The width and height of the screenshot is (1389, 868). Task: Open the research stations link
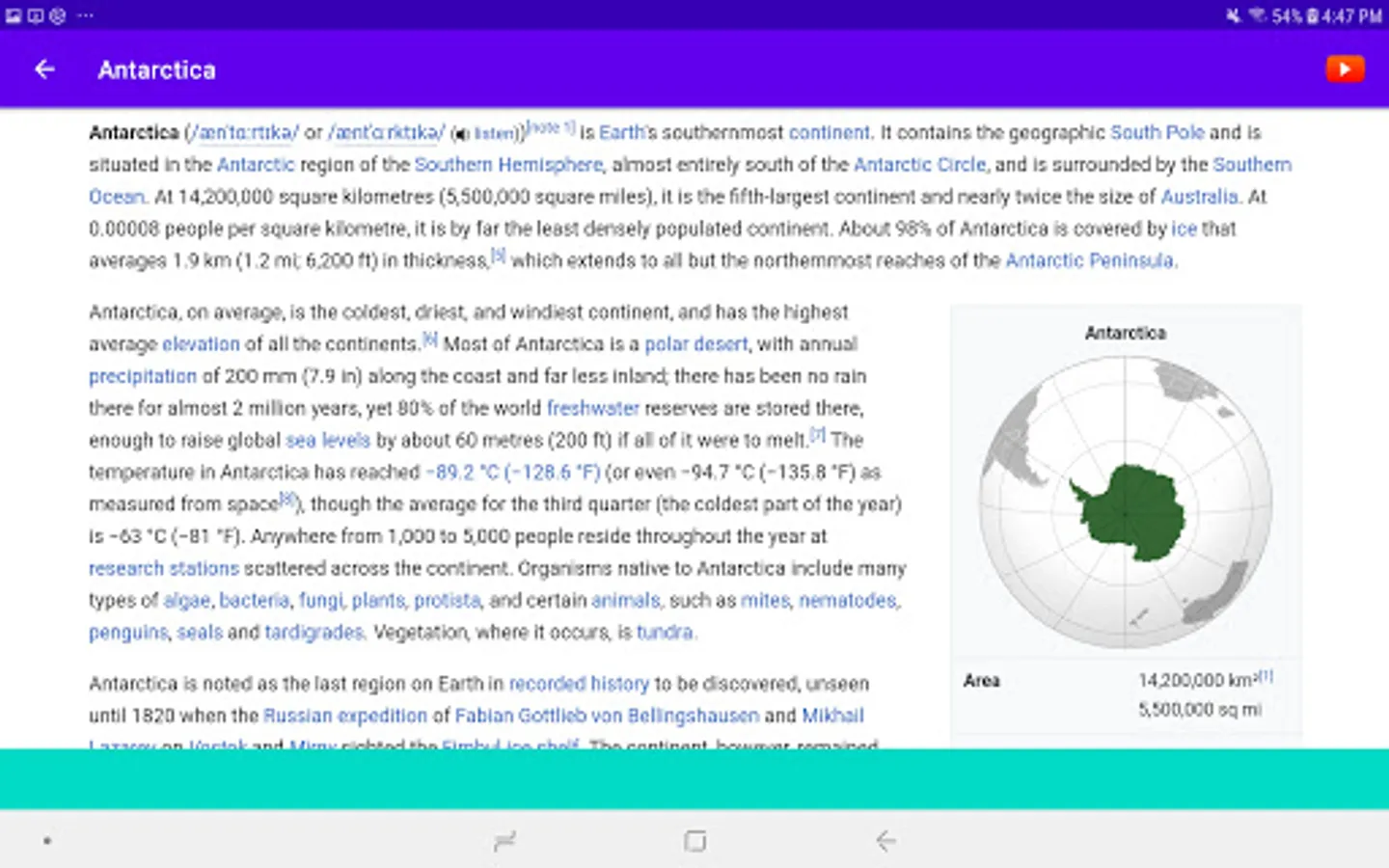[x=164, y=568]
